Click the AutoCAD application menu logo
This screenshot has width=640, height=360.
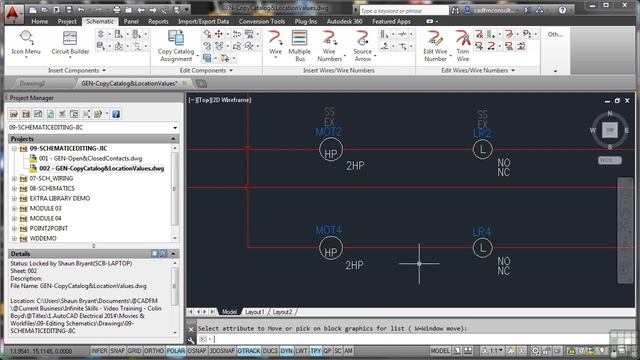pos(14,13)
